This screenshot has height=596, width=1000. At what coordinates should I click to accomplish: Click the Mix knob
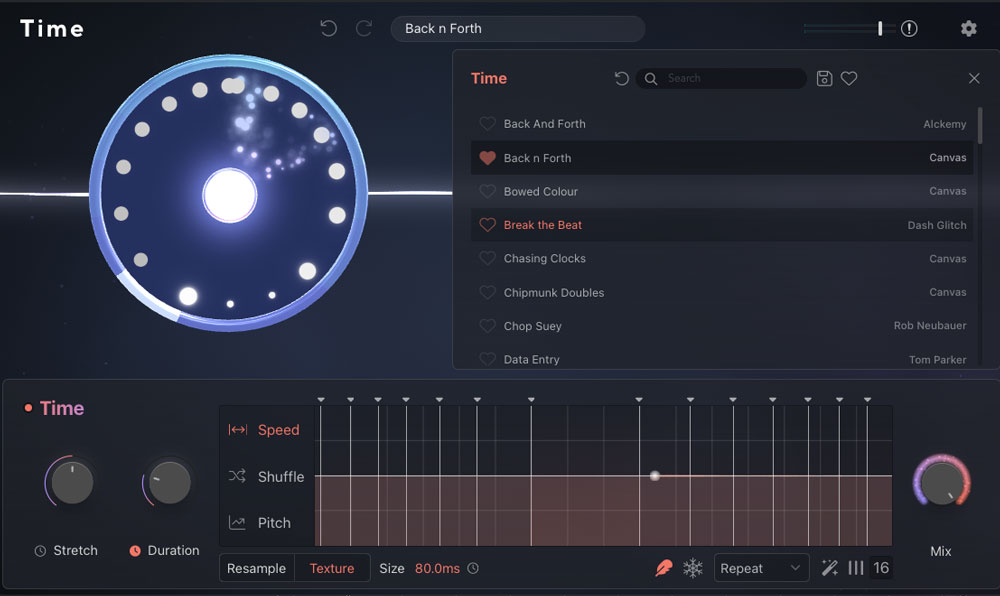click(x=941, y=483)
